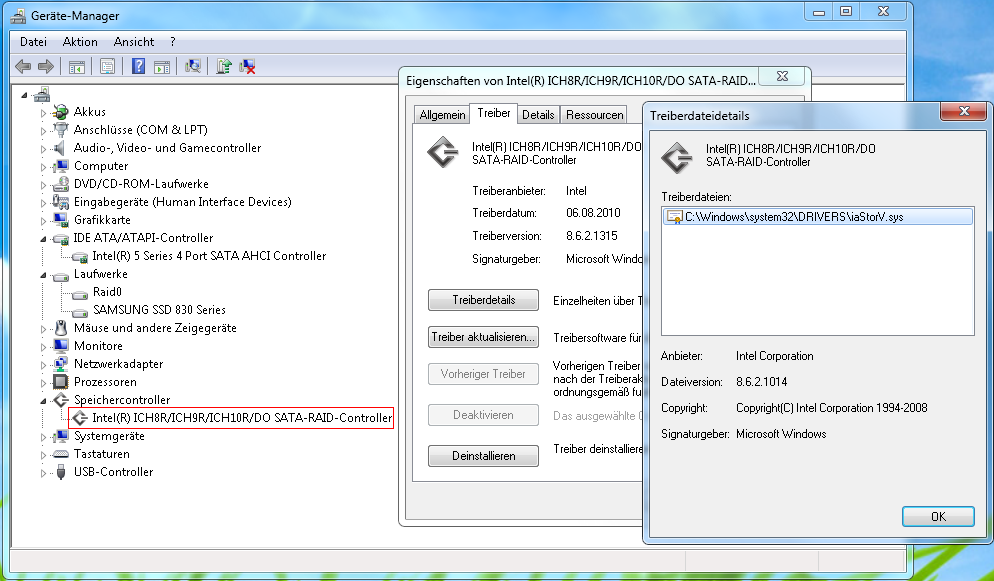Open the Properties toolbar icon

(108, 66)
